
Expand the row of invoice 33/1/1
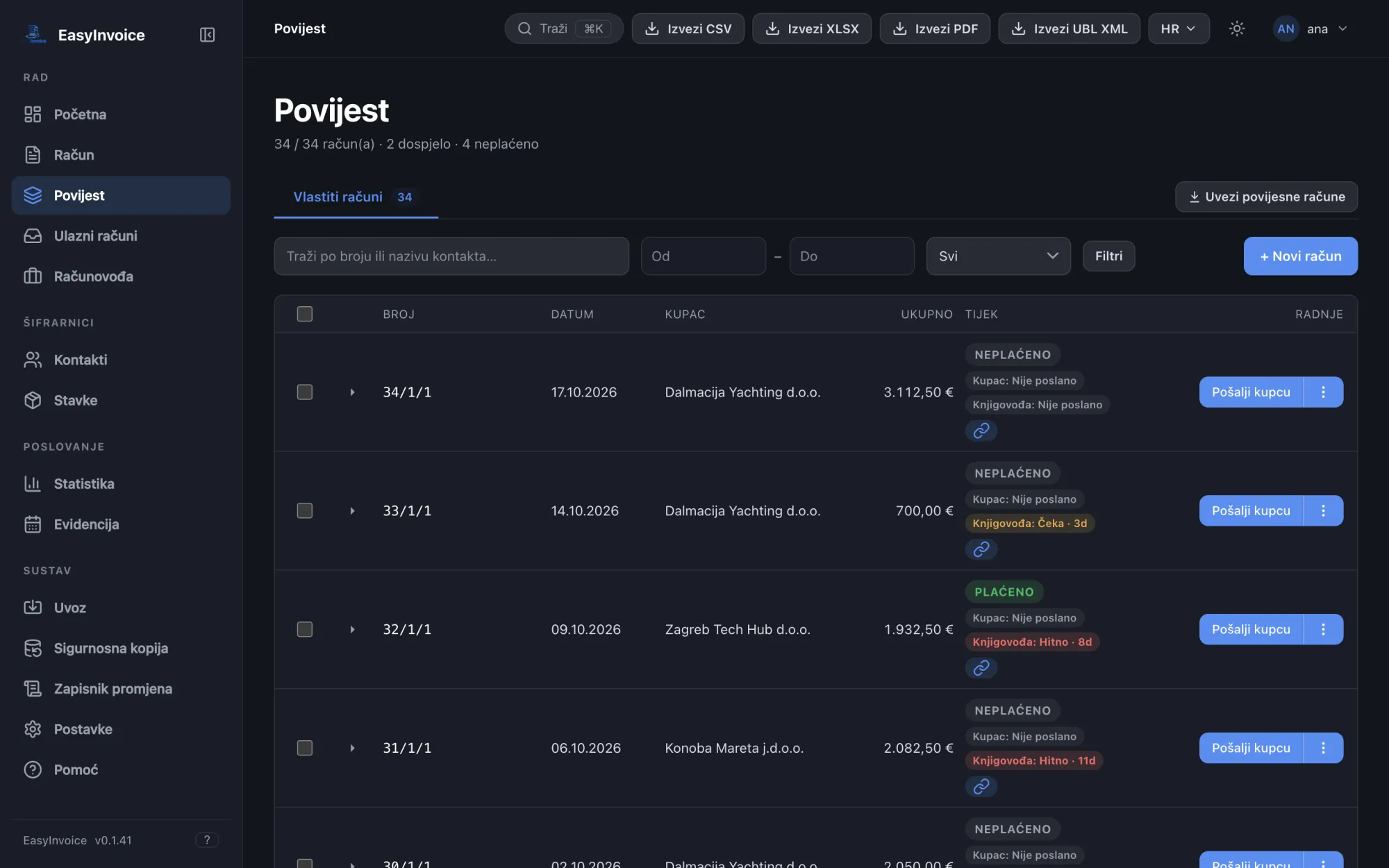point(352,511)
